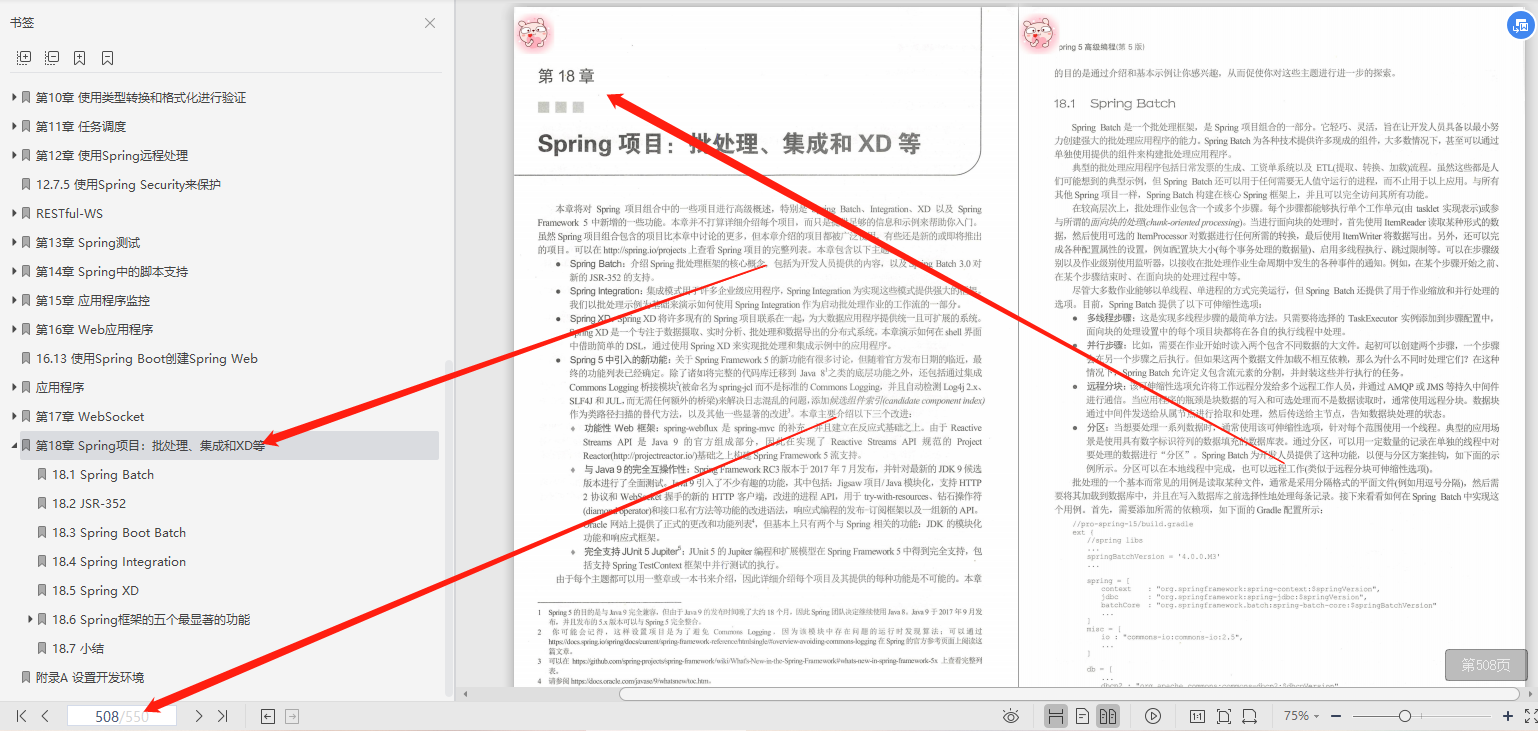Click the delete bookmark icon
1538x731 pixels.
[107, 58]
